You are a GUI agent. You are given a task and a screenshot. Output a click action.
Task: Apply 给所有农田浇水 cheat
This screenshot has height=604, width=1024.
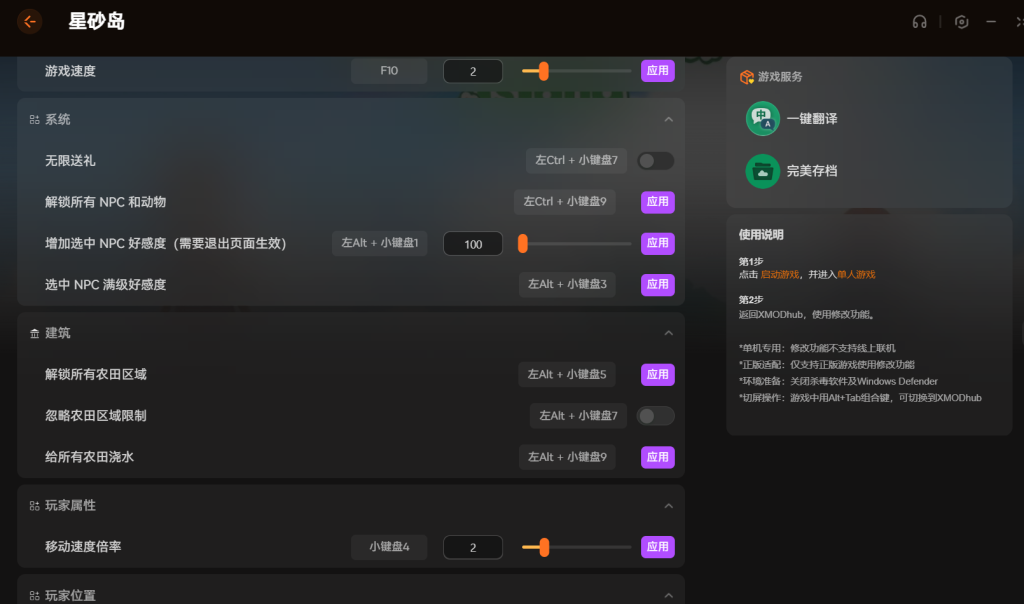coord(657,457)
